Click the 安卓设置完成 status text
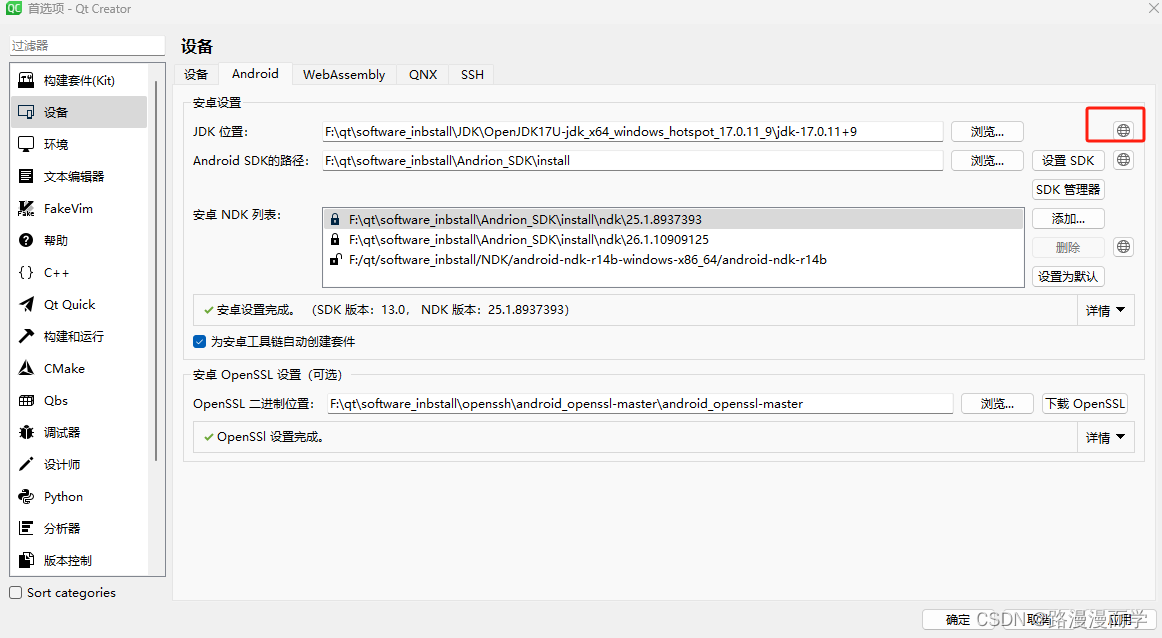1162x638 pixels. tap(256, 310)
